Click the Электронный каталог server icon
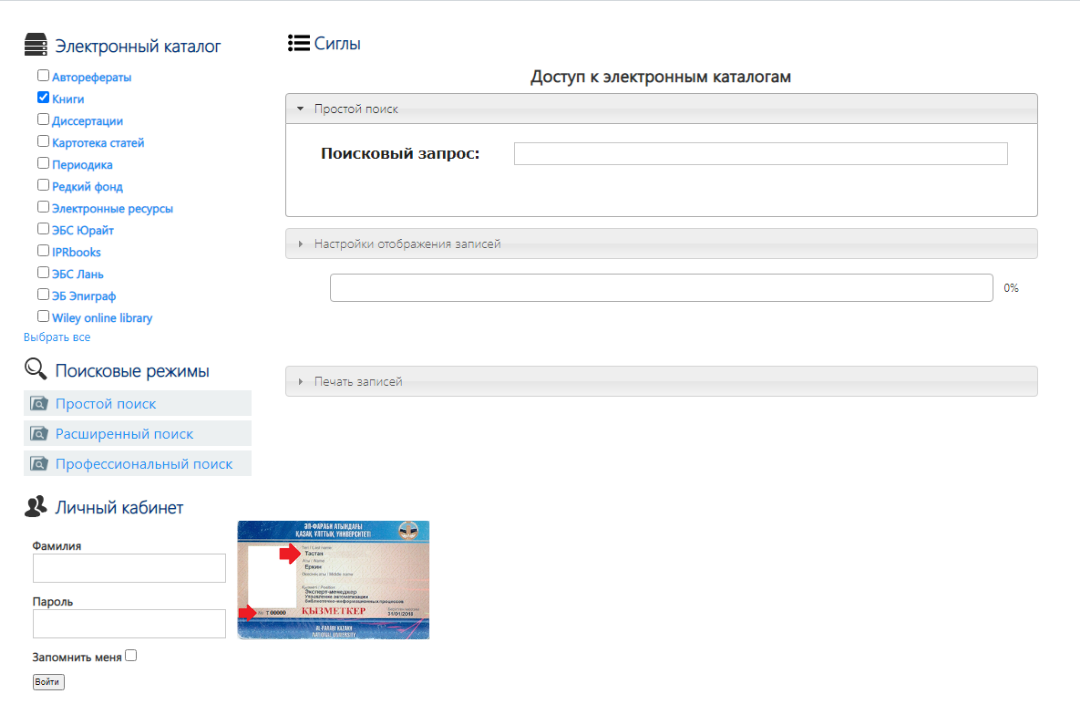Screen dimensions: 1080x722 pyautogui.click(x=36, y=45)
